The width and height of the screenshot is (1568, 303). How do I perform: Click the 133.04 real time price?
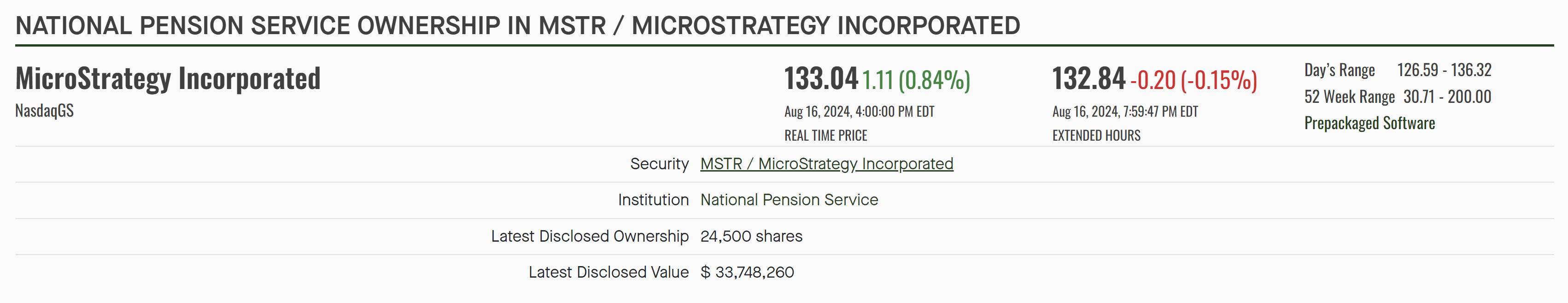[x=820, y=79]
